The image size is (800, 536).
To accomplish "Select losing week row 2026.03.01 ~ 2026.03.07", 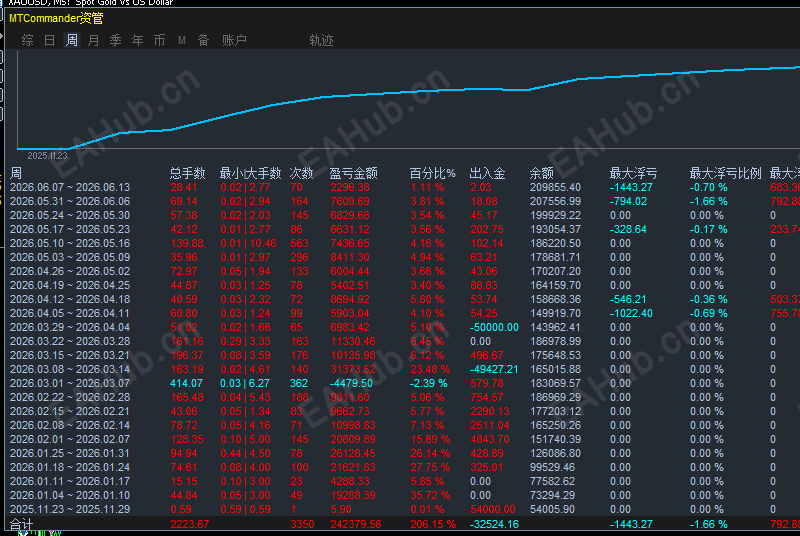I will (x=403, y=383).
